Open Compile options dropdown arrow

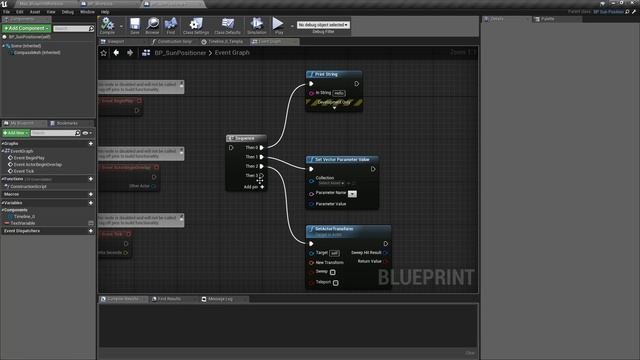pos(121,26)
